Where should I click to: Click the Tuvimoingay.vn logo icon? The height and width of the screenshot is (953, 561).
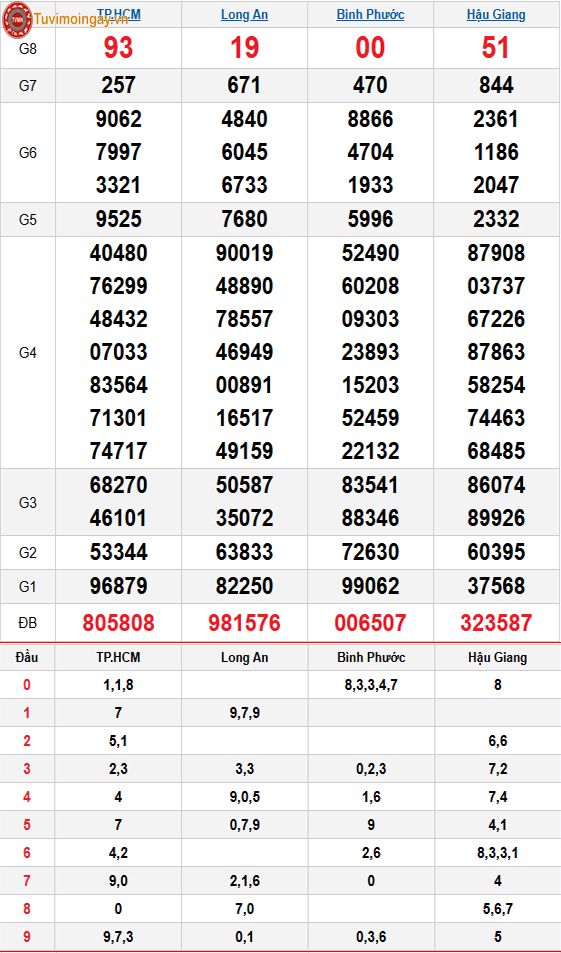16,19
